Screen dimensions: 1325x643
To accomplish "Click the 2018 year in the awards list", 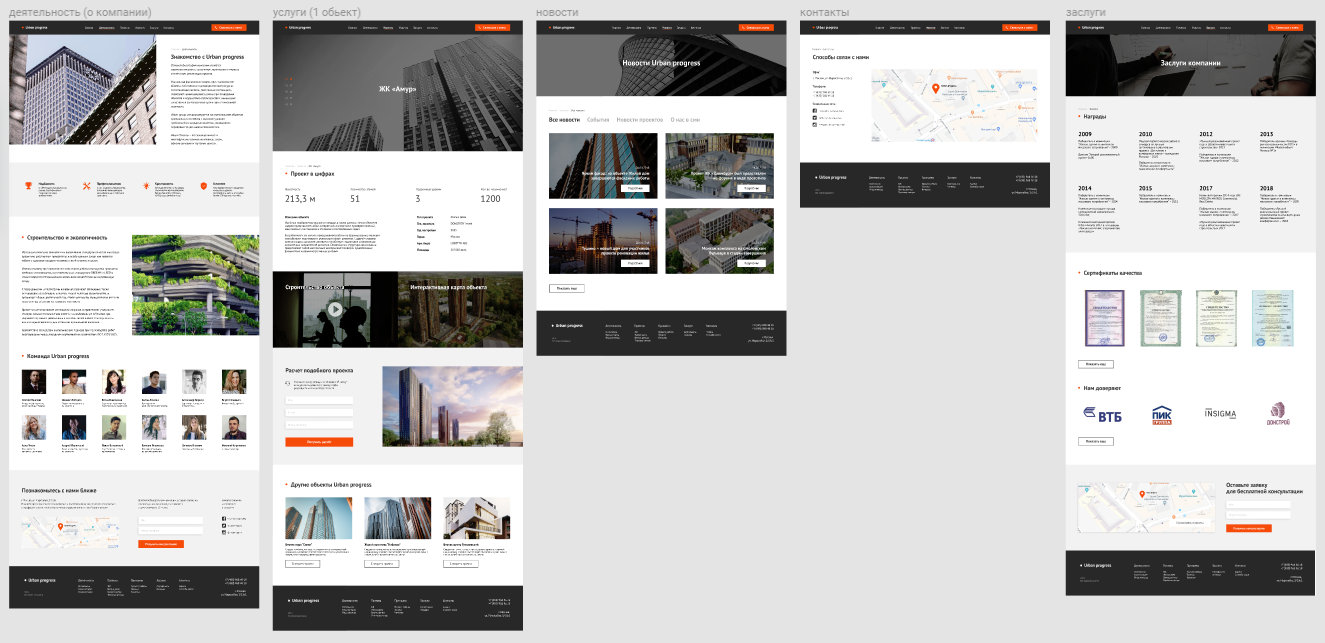I will (1266, 188).
